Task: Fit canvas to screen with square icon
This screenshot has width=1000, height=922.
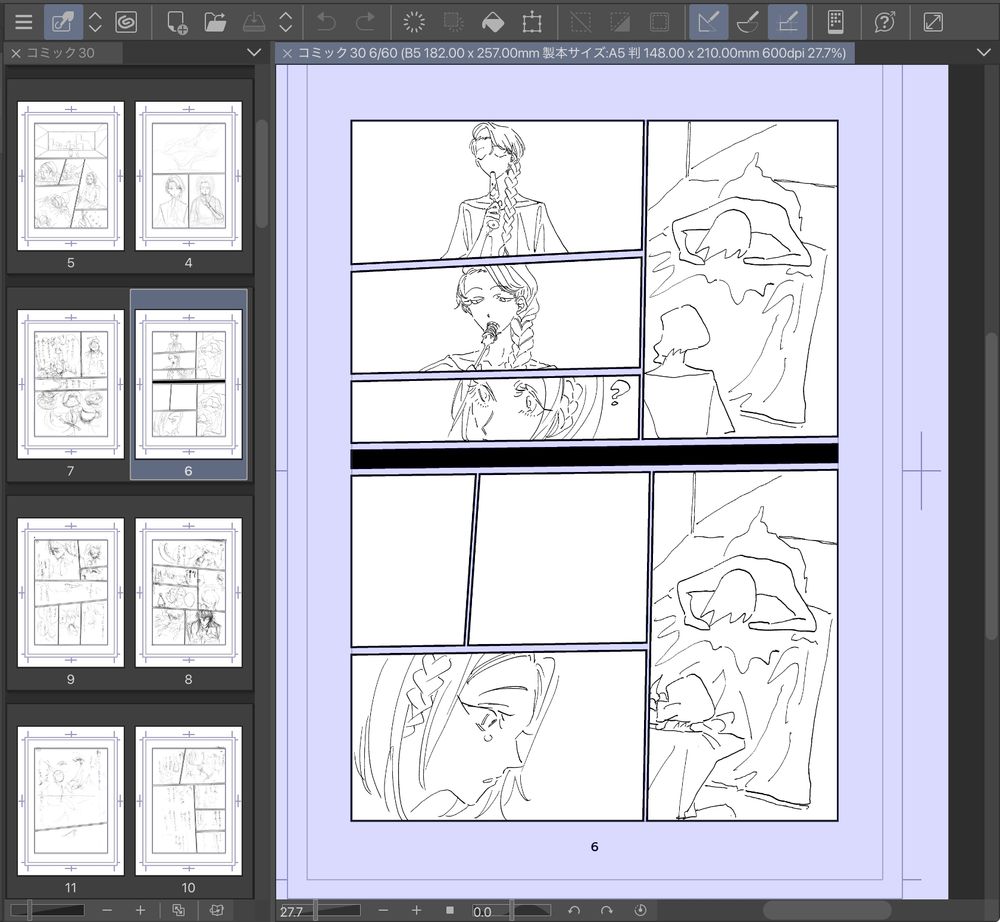Action: click(450, 911)
